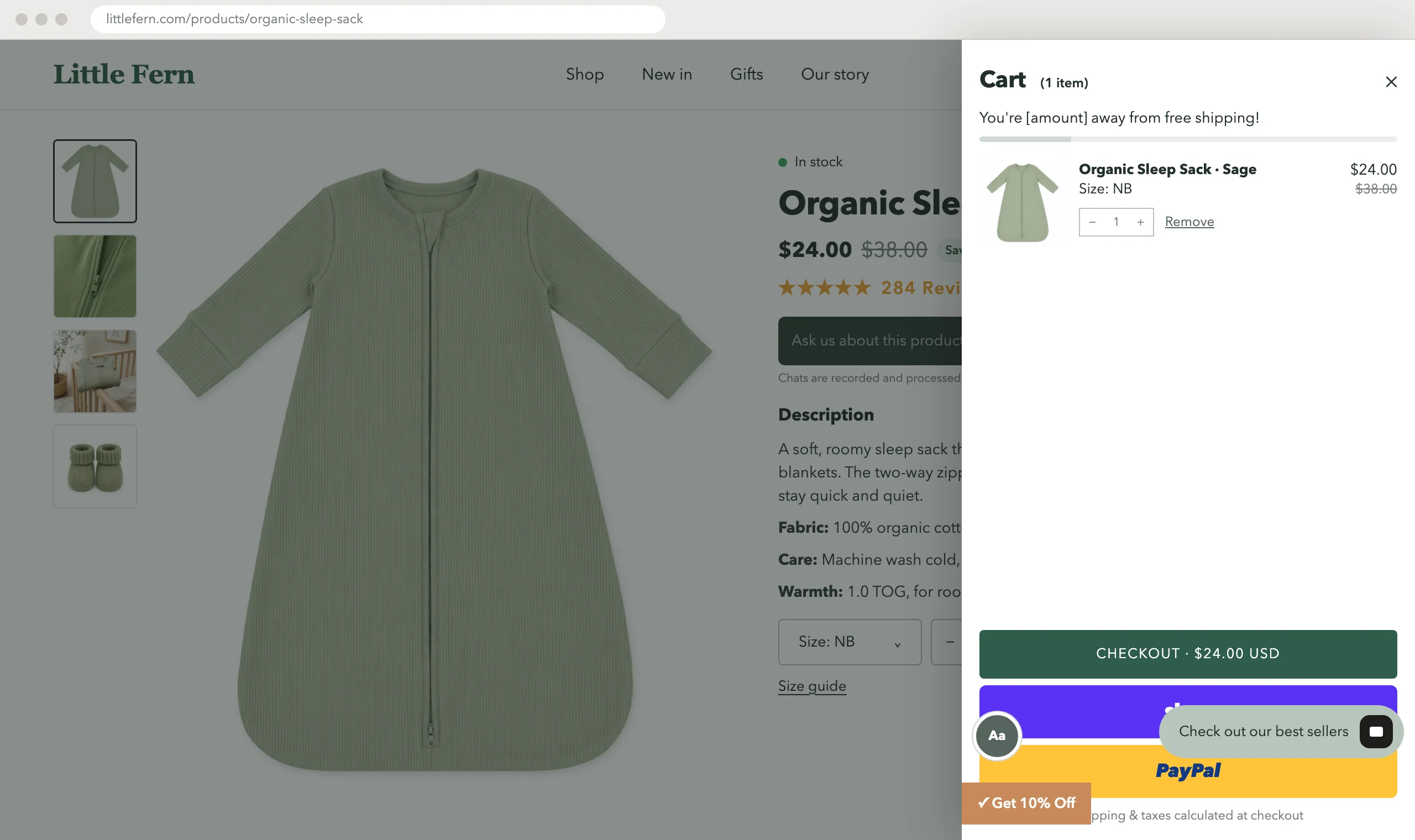1415x840 pixels.
Task: Click the product page price '$24.00'
Action: click(x=815, y=250)
